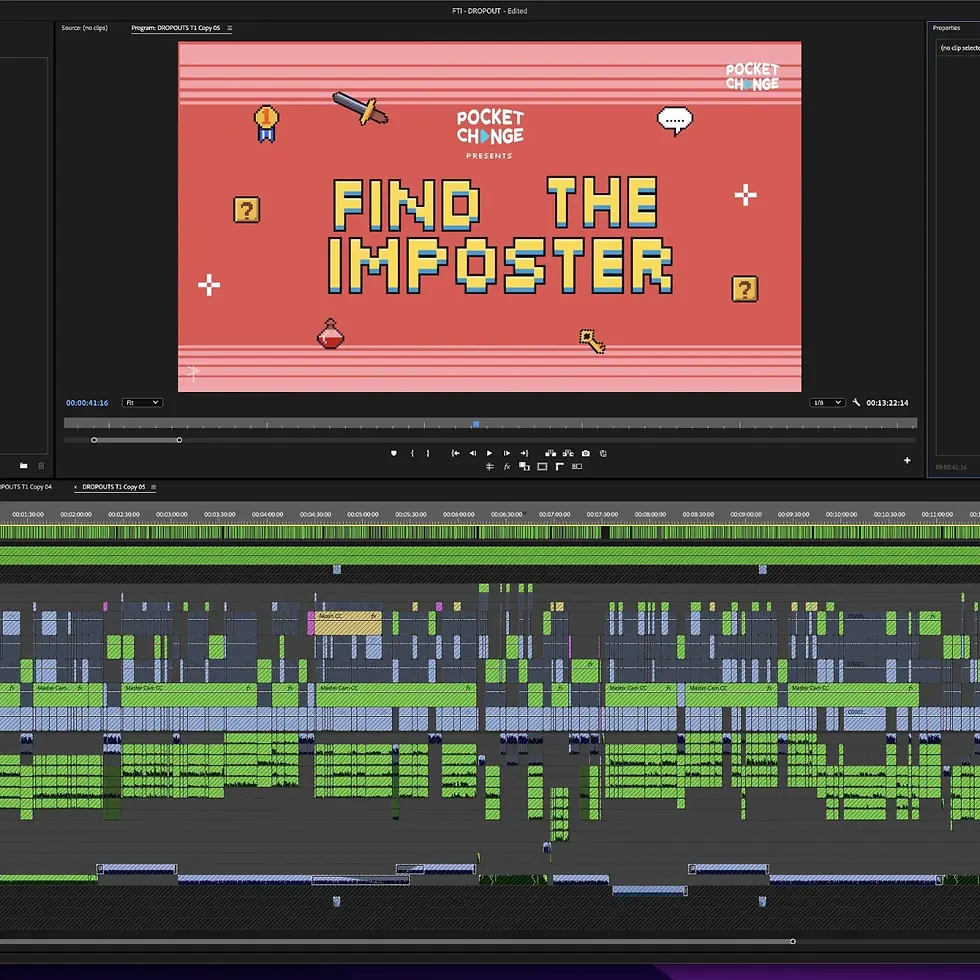This screenshot has height=980, width=980.
Task: Toggle Show Rulers corner icon
Action: (559, 467)
